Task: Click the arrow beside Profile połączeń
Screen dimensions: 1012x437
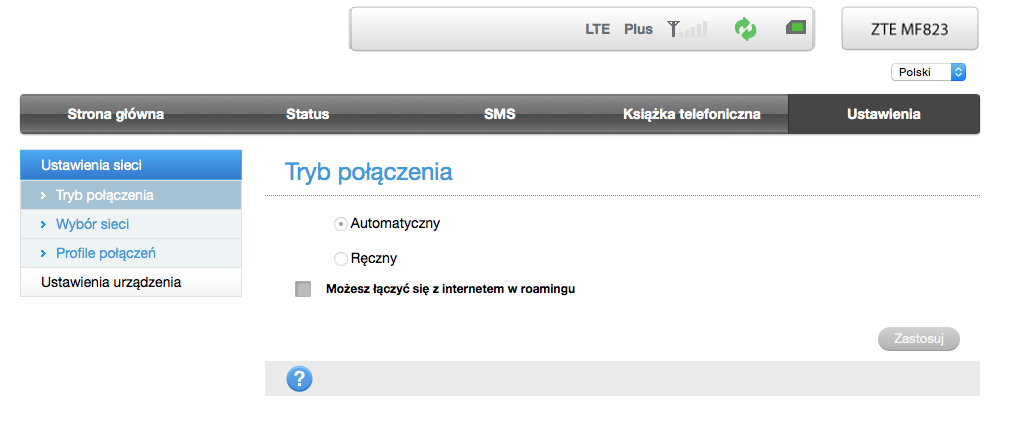Action: point(43,254)
